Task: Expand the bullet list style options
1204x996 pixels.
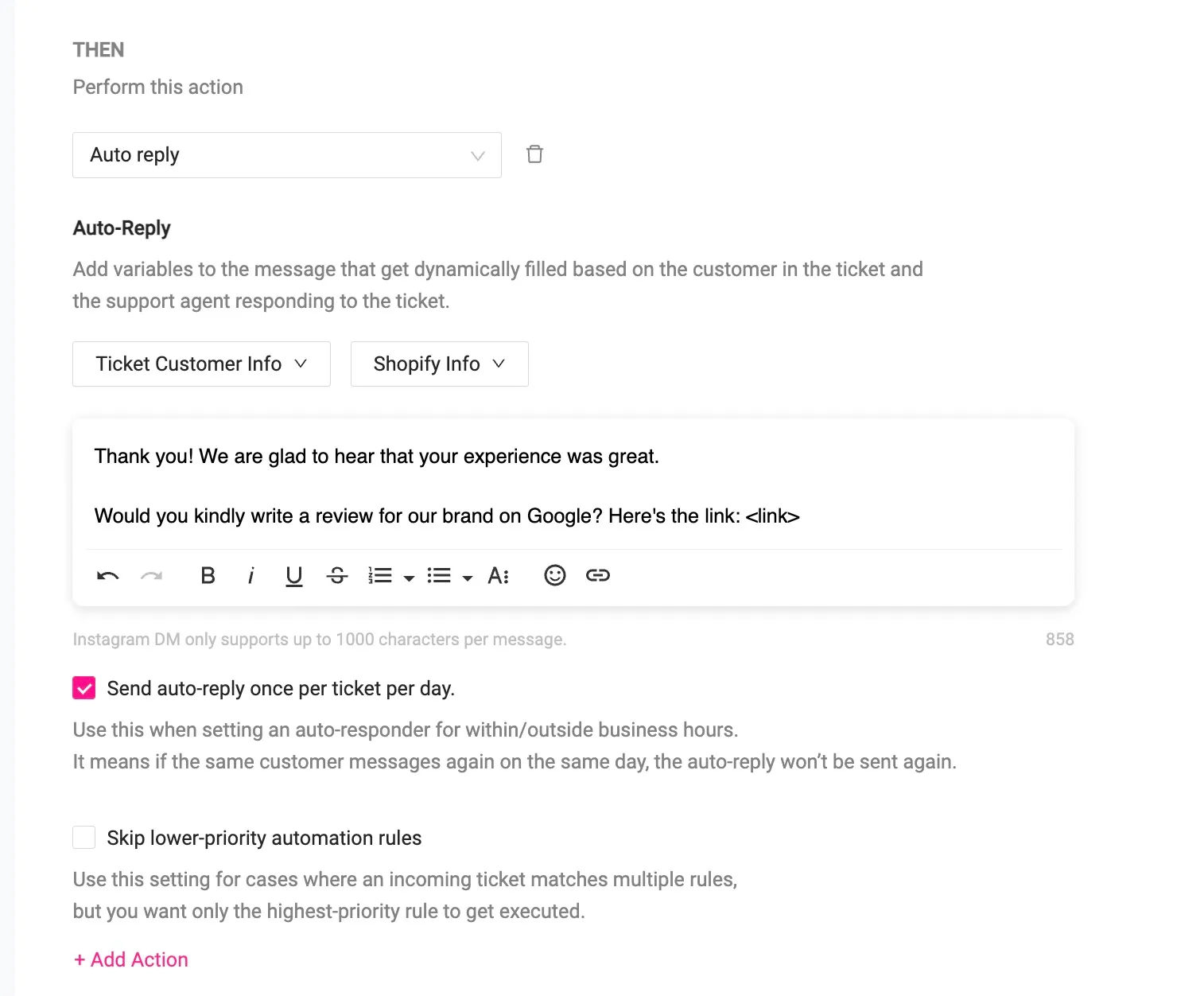Action: point(468,577)
